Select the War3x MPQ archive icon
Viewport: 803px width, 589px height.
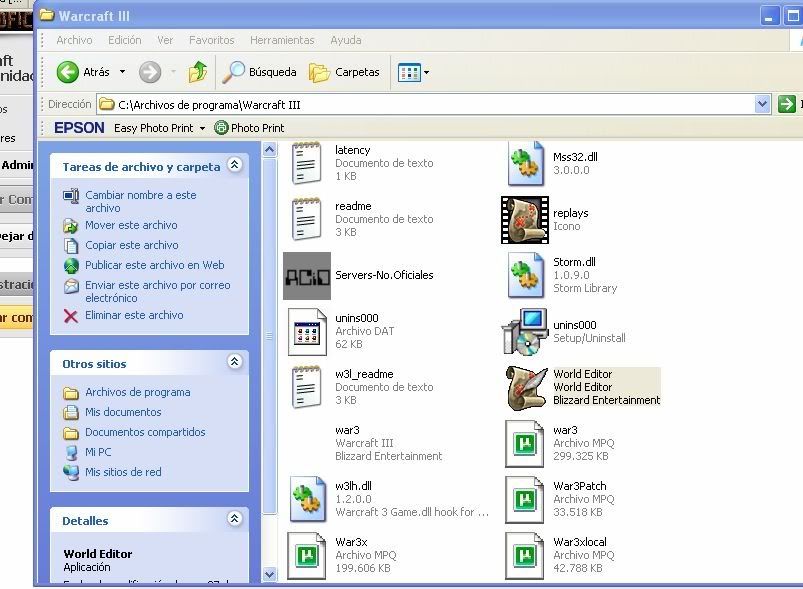click(x=307, y=556)
